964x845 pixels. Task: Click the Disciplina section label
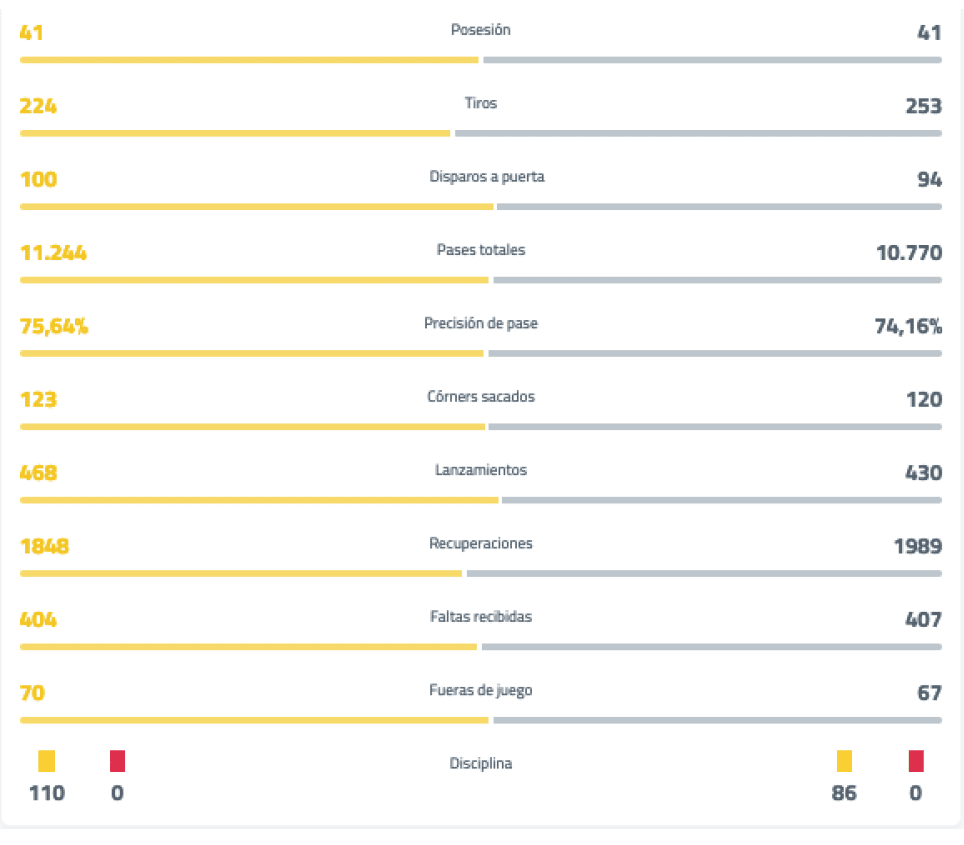481,764
